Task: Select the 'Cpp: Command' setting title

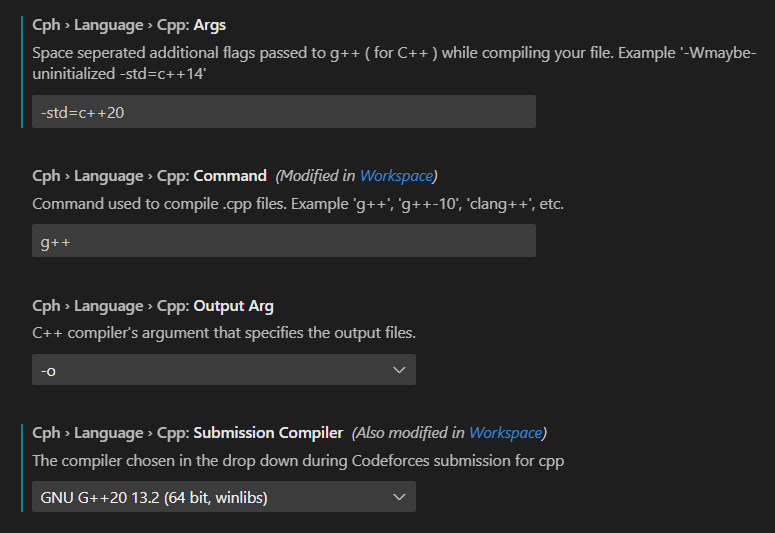Action: click(x=150, y=175)
